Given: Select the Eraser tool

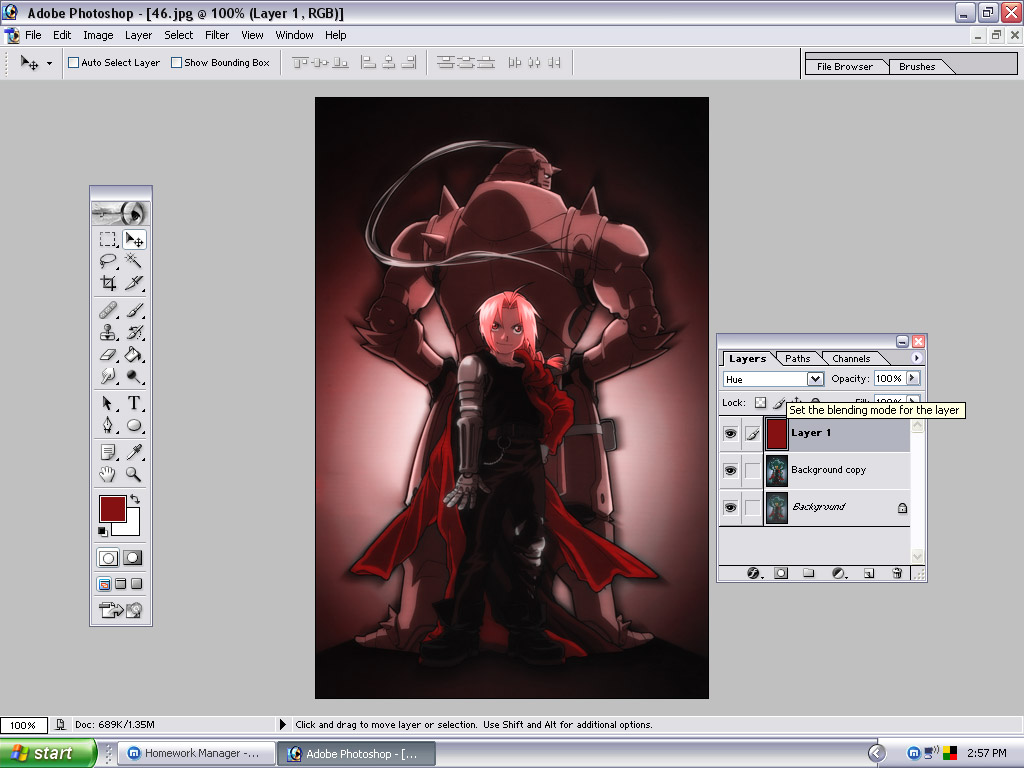Looking at the screenshot, I should (x=108, y=355).
